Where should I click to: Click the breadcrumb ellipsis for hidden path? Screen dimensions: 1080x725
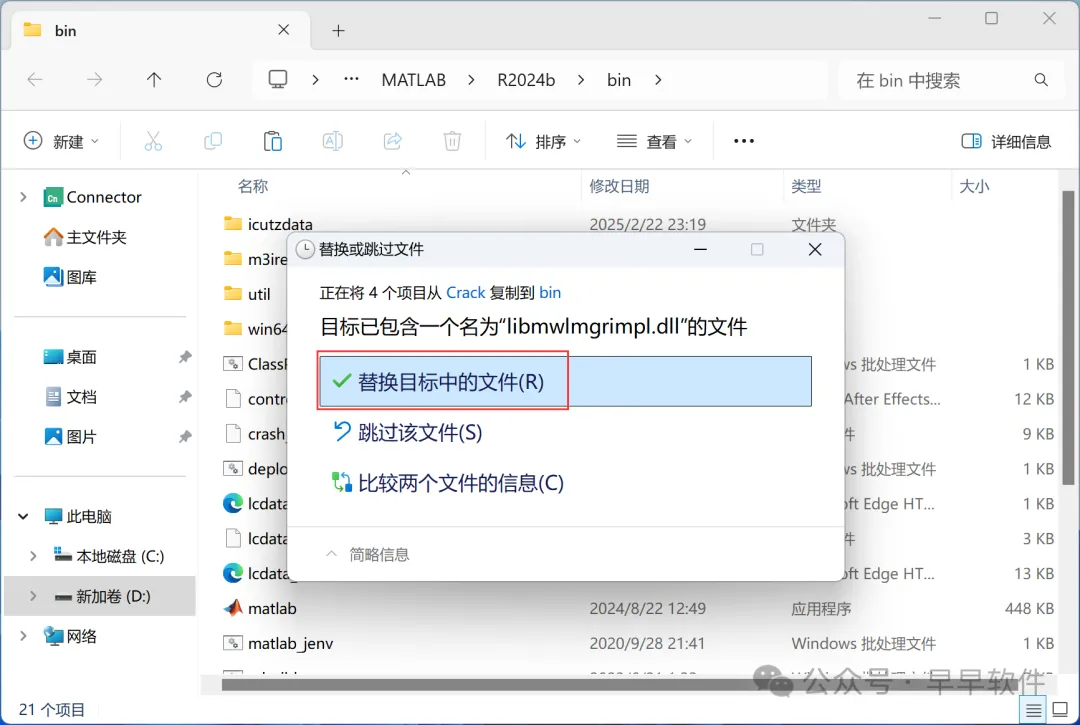point(351,80)
